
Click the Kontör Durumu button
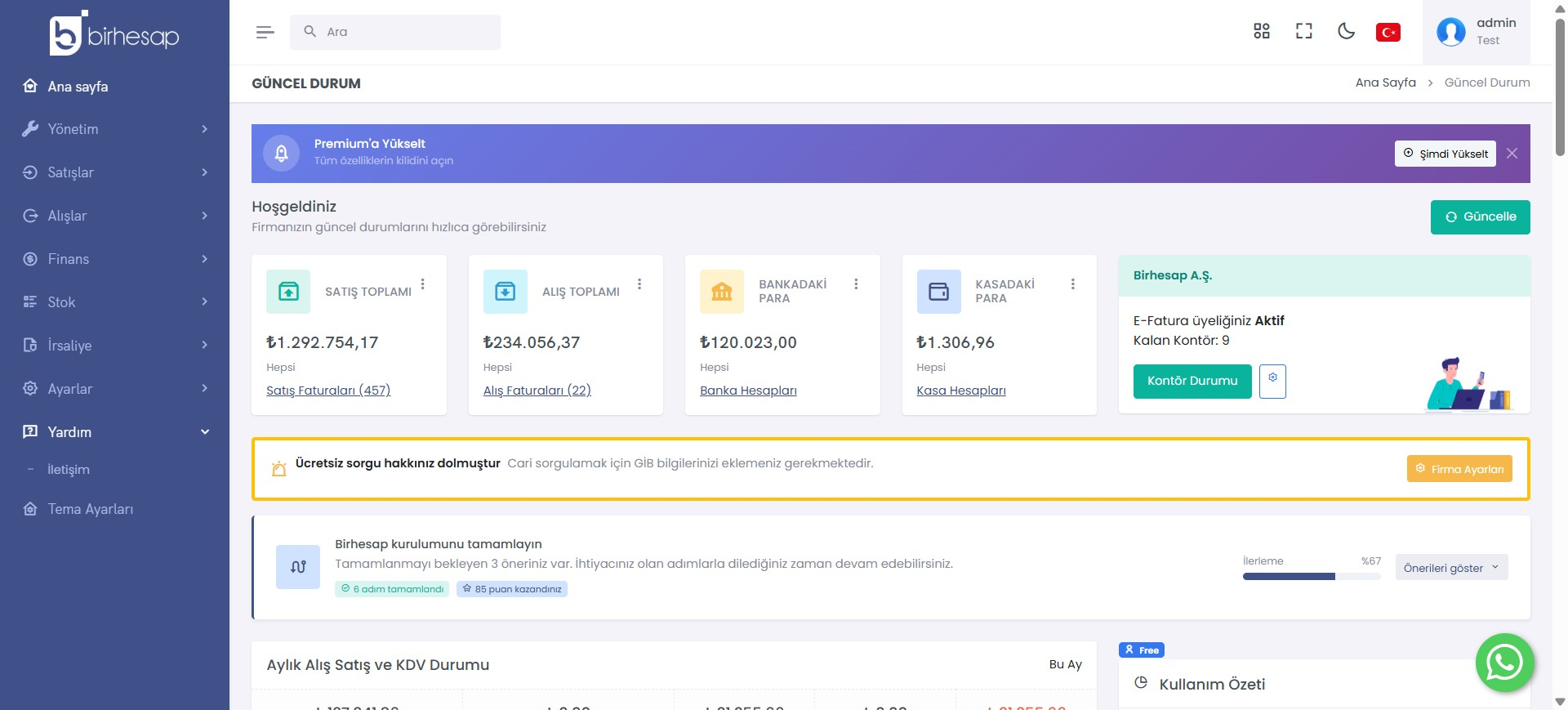click(x=1192, y=382)
